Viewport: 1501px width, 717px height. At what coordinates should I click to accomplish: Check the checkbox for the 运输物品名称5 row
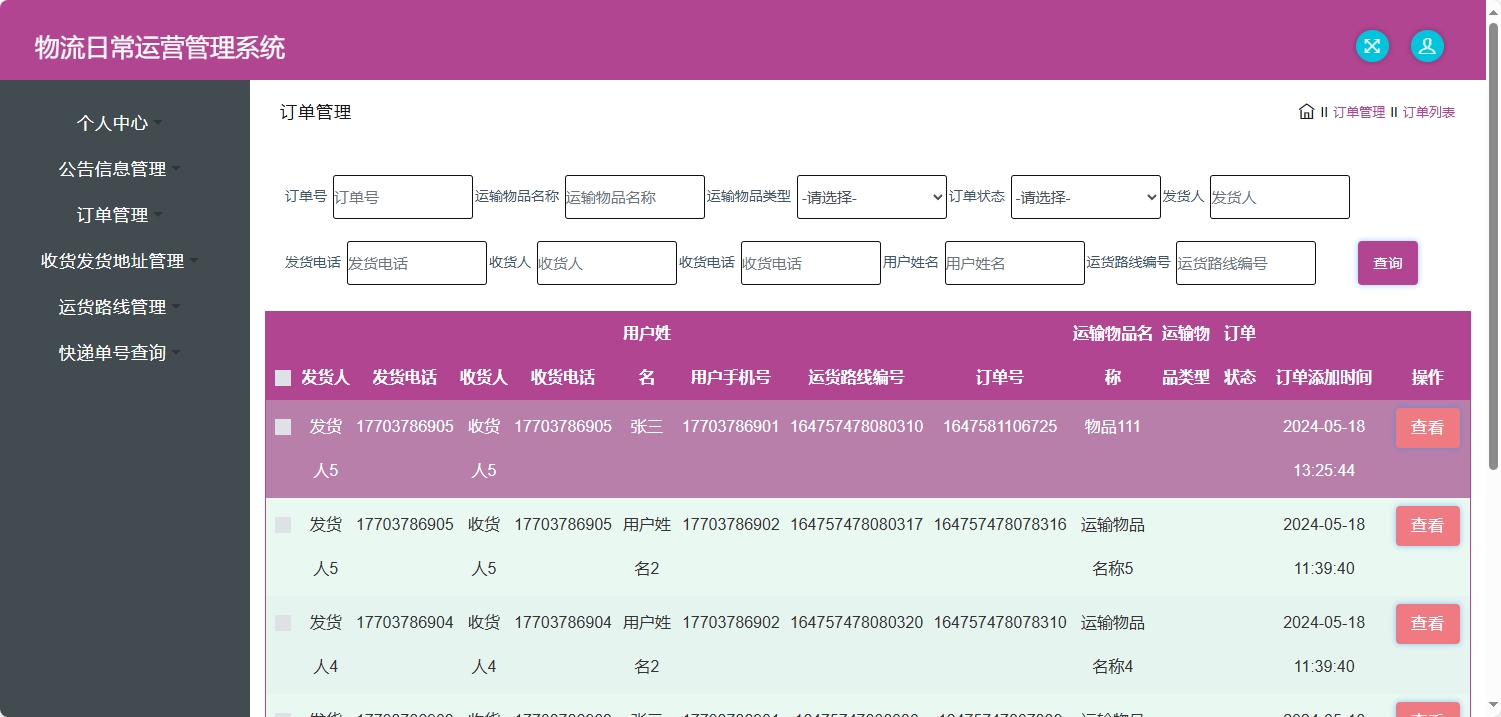click(282, 524)
